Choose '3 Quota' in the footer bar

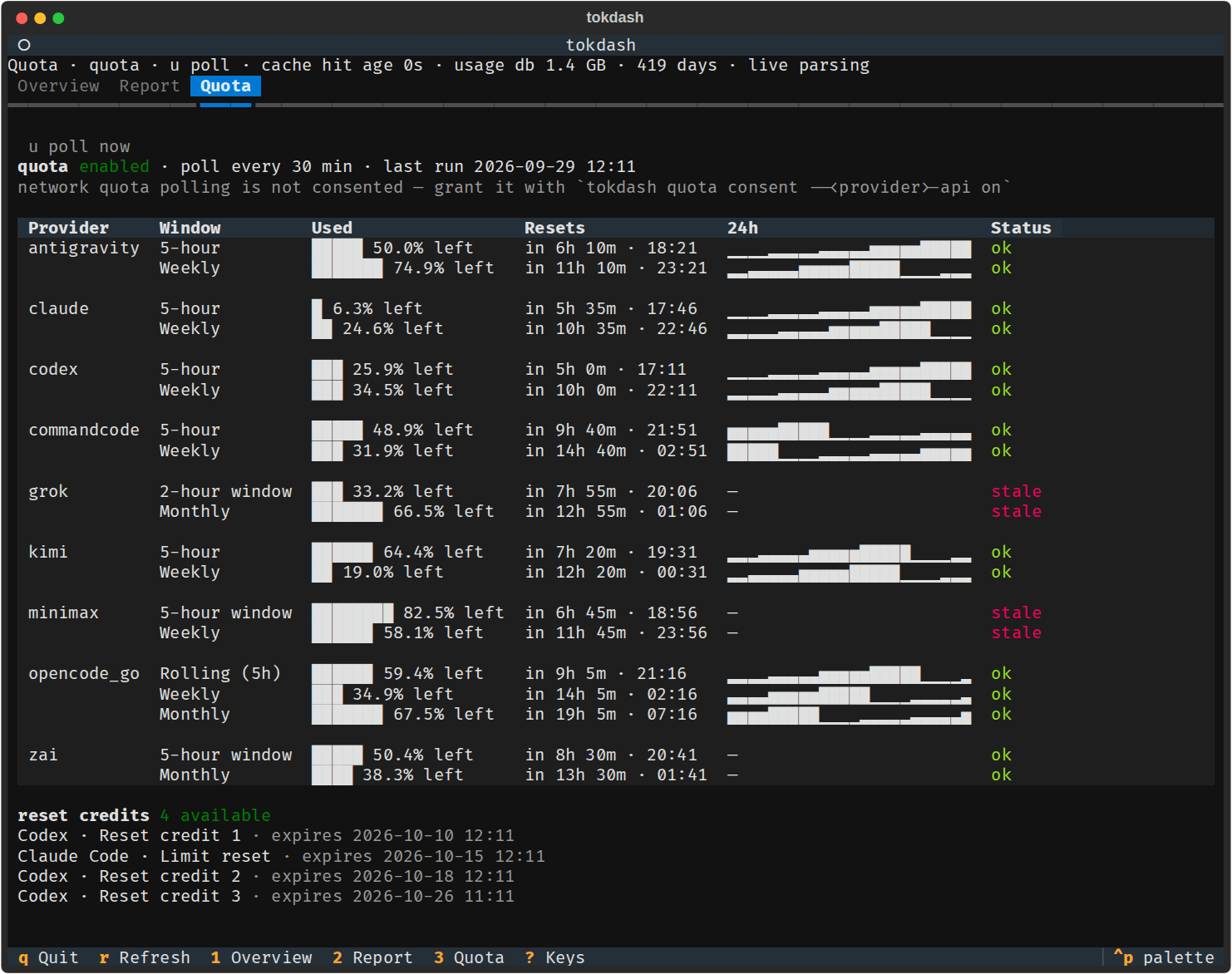coord(469,957)
